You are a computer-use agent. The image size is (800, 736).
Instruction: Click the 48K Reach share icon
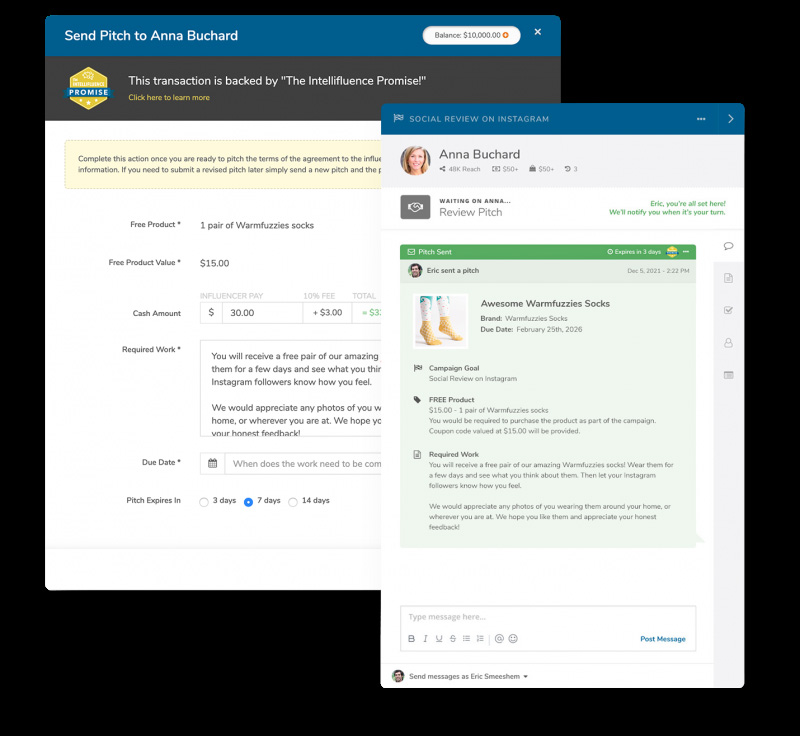pyautogui.click(x=442, y=169)
